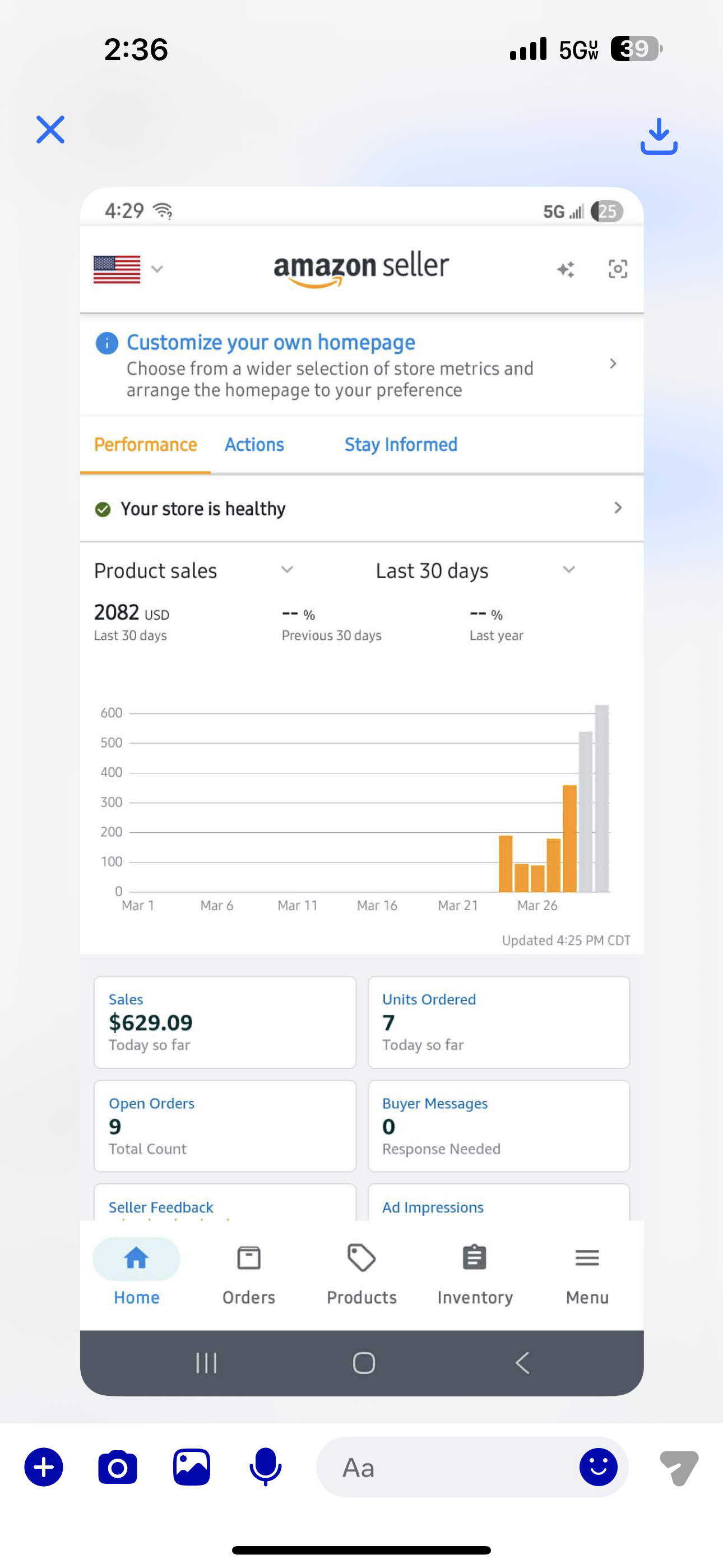Tap the green store health checkmark icon
This screenshot has width=723, height=1568.
(x=103, y=509)
